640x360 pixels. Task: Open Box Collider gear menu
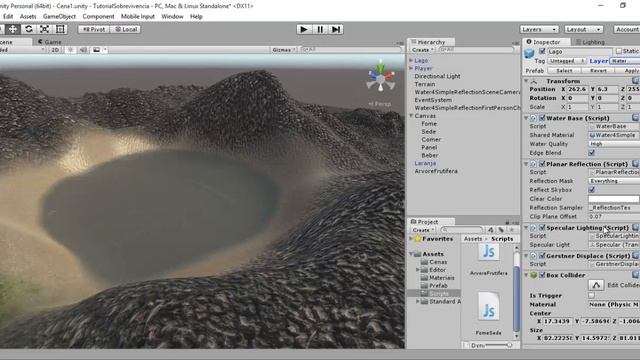click(635, 275)
